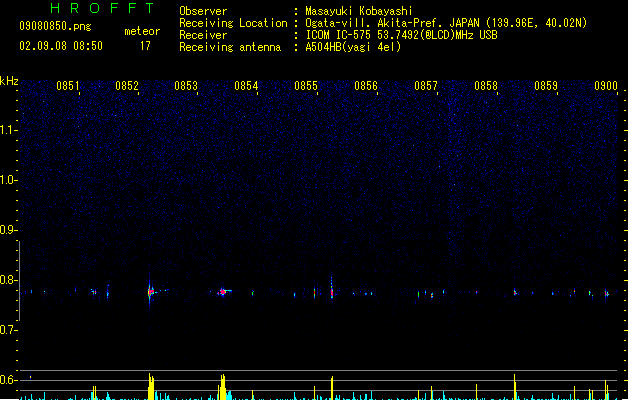Click the 0852 time marker
The height and width of the screenshot is (400, 629).
click(x=127, y=86)
